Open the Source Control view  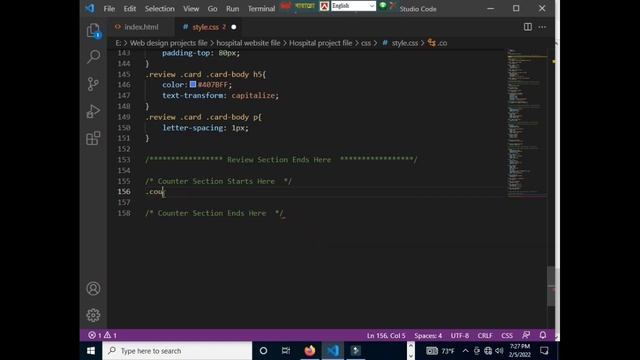click(x=93, y=84)
